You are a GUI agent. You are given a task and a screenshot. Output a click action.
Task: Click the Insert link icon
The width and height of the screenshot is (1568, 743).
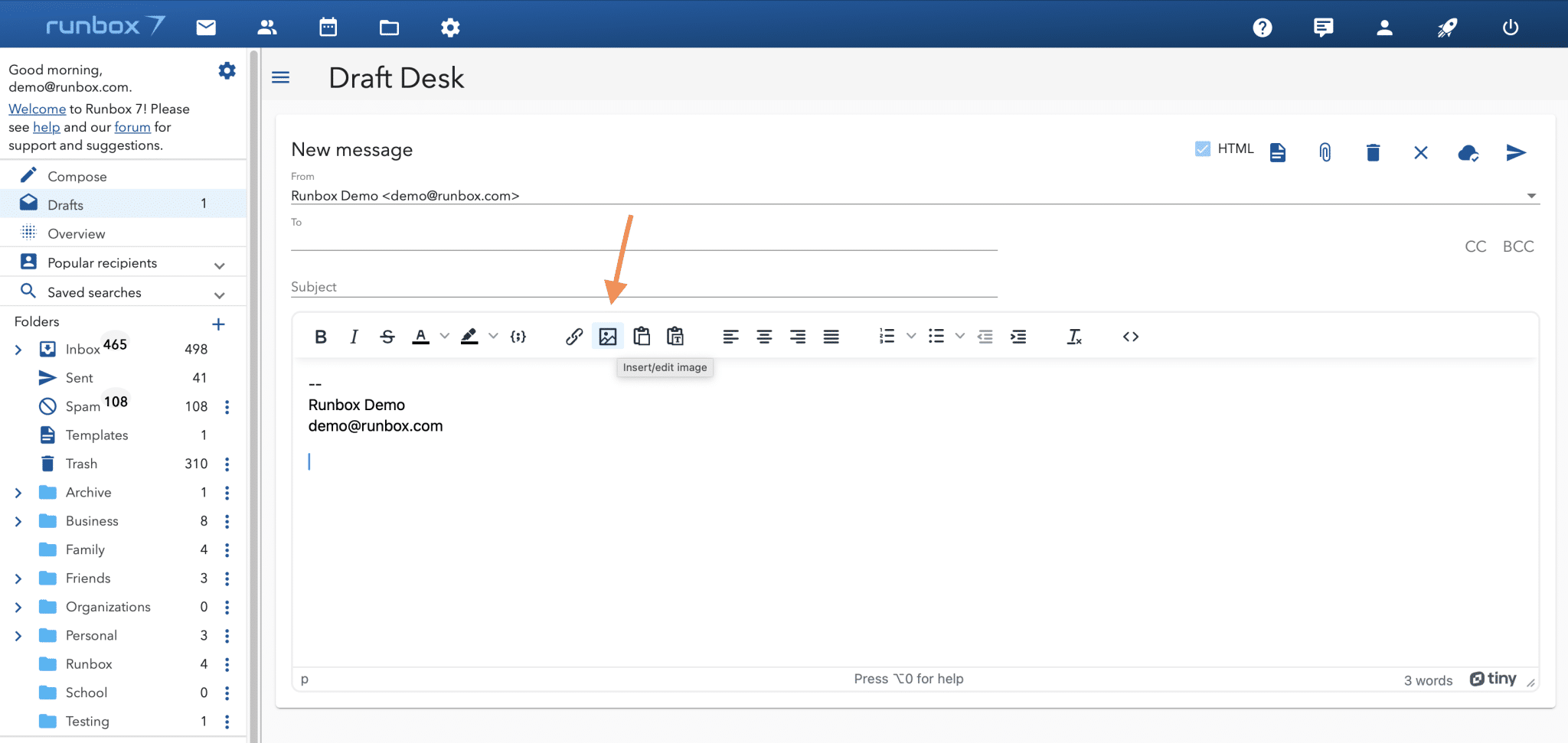(x=574, y=337)
